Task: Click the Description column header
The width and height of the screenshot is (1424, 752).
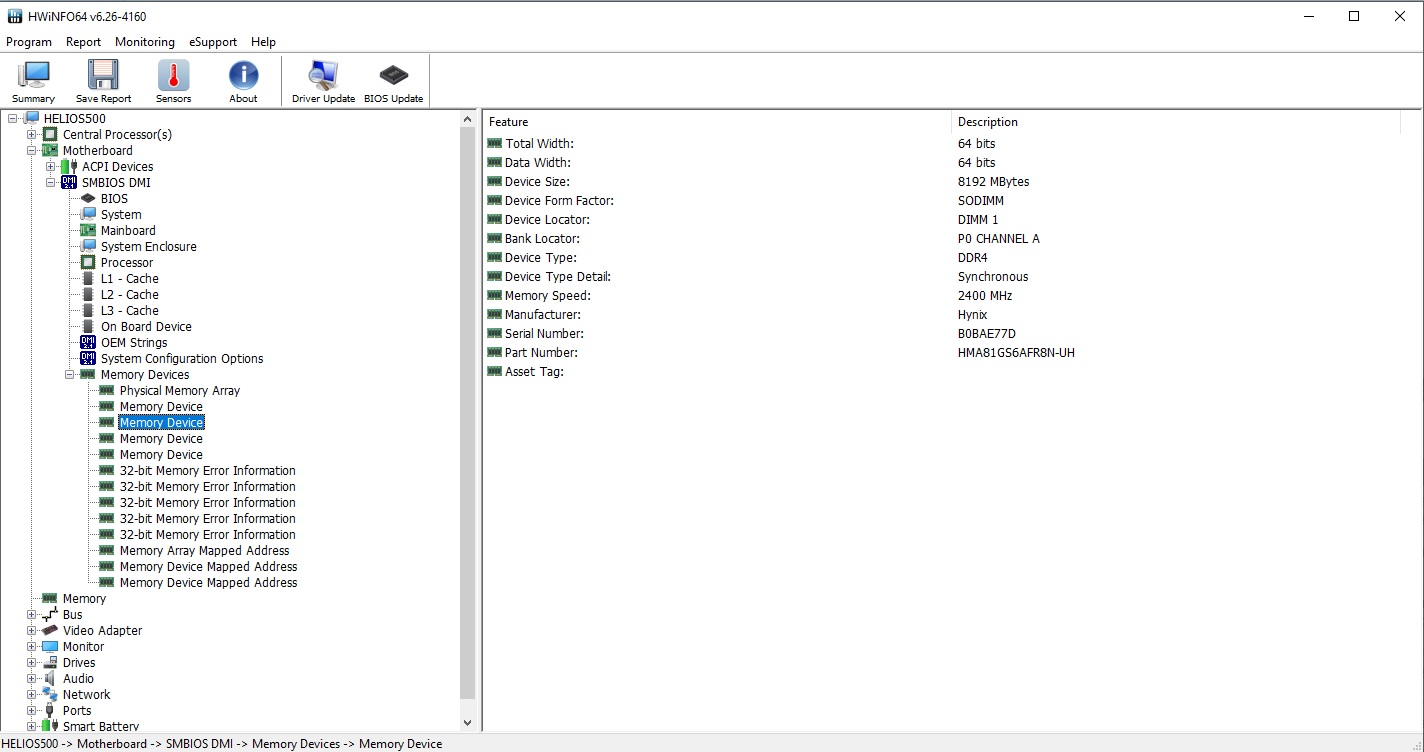Action: [x=1176, y=122]
